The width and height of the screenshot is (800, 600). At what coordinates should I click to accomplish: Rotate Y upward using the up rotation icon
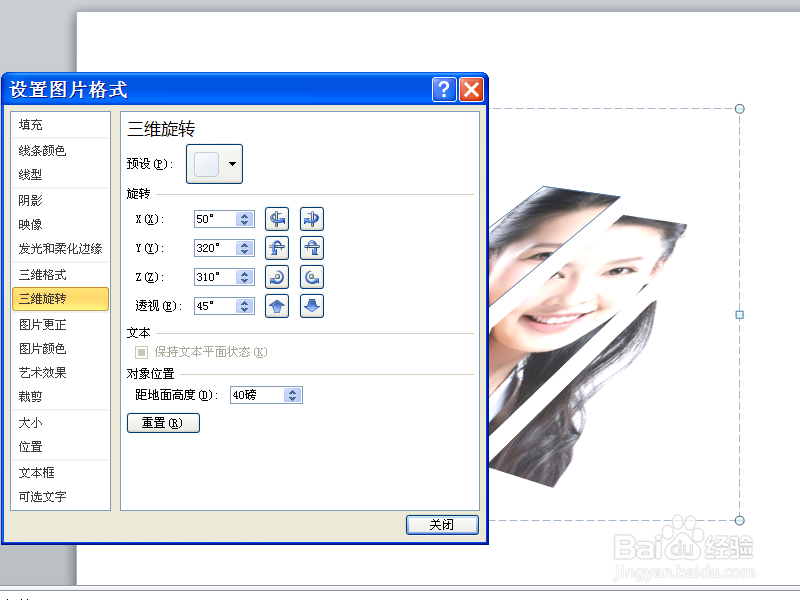(277, 248)
